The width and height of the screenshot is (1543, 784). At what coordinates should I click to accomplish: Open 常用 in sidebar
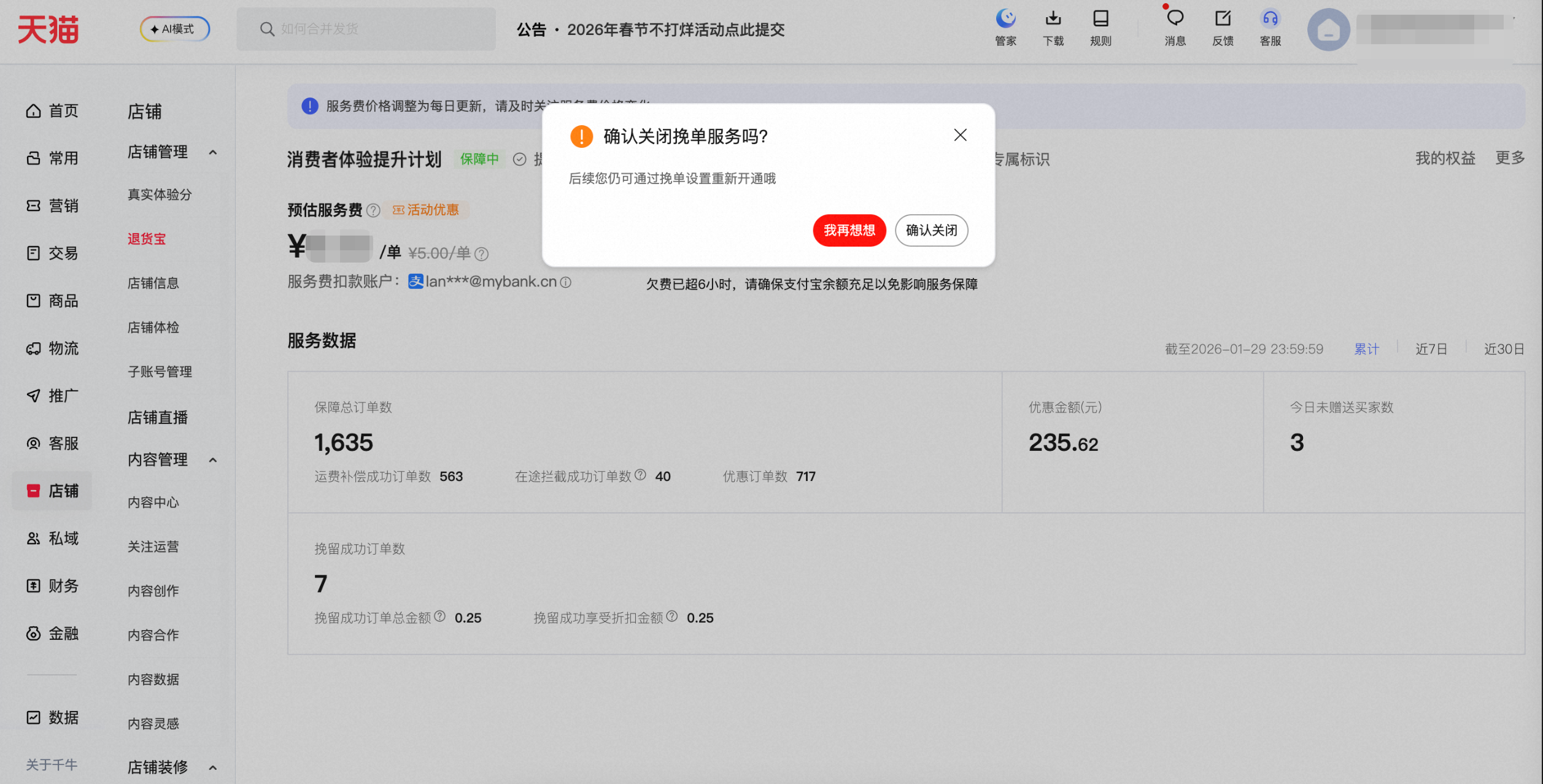click(52, 158)
